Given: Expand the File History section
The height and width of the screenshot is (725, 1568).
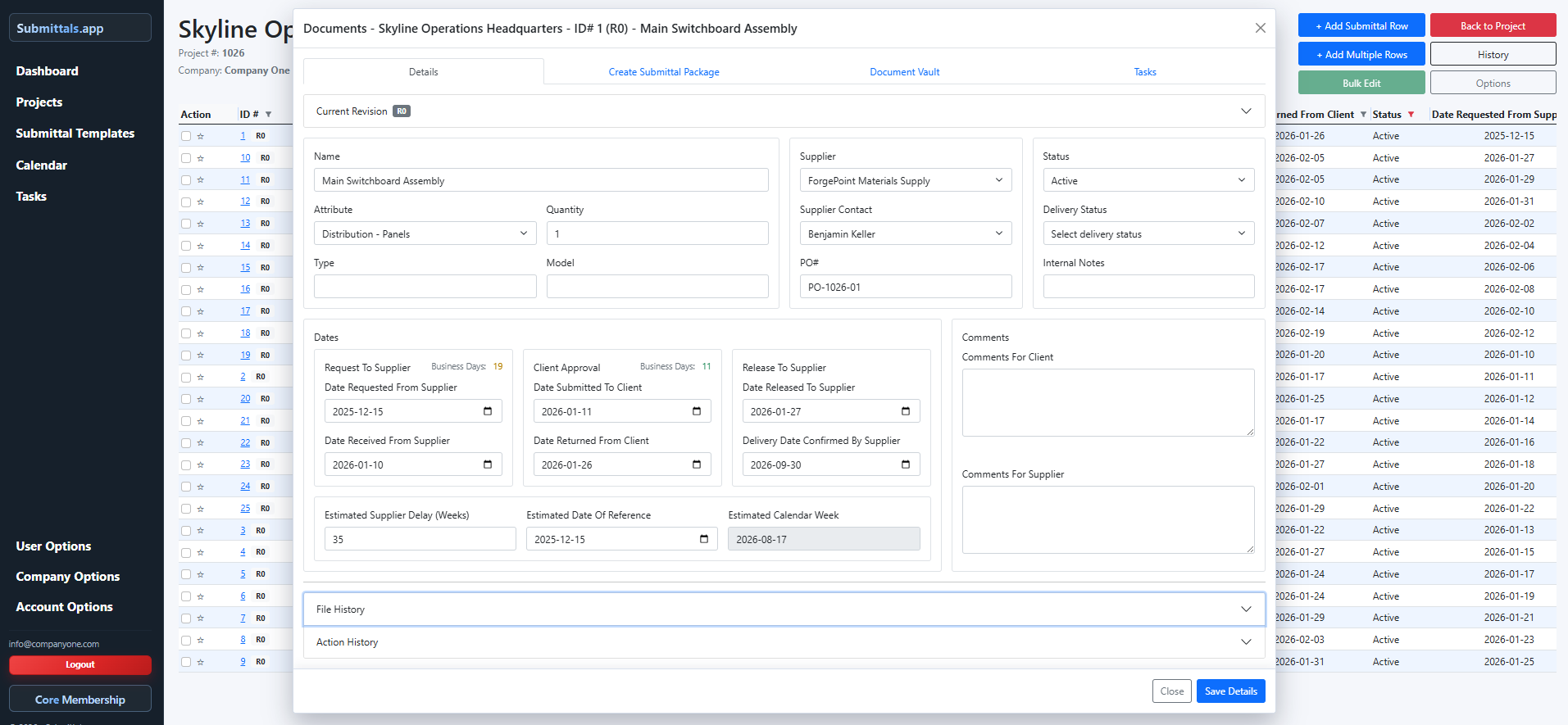Looking at the screenshot, I should (784, 609).
